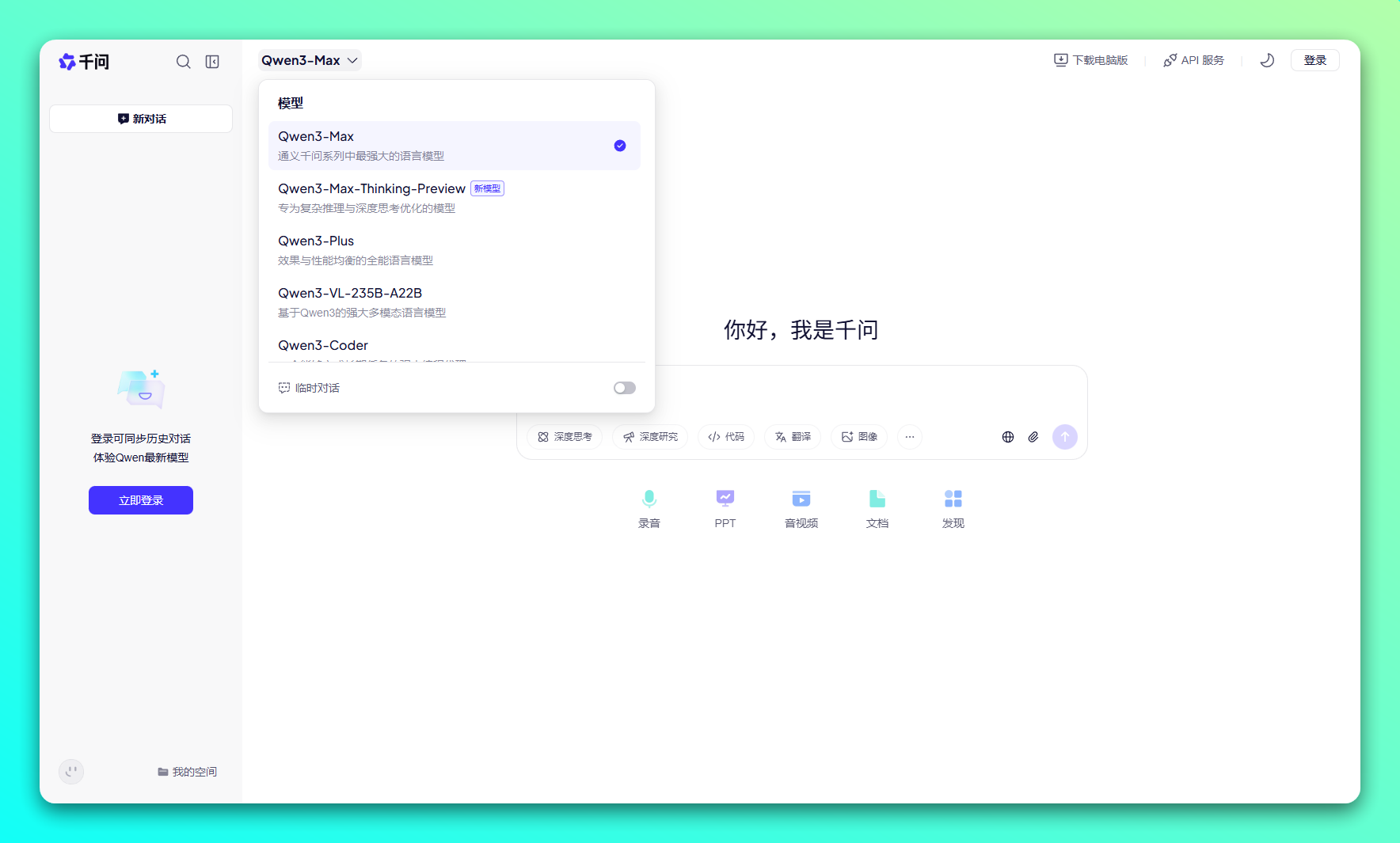This screenshot has height=843, width=1400.
Task: Collapse the sidebar with panel icon
Action: [x=212, y=62]
